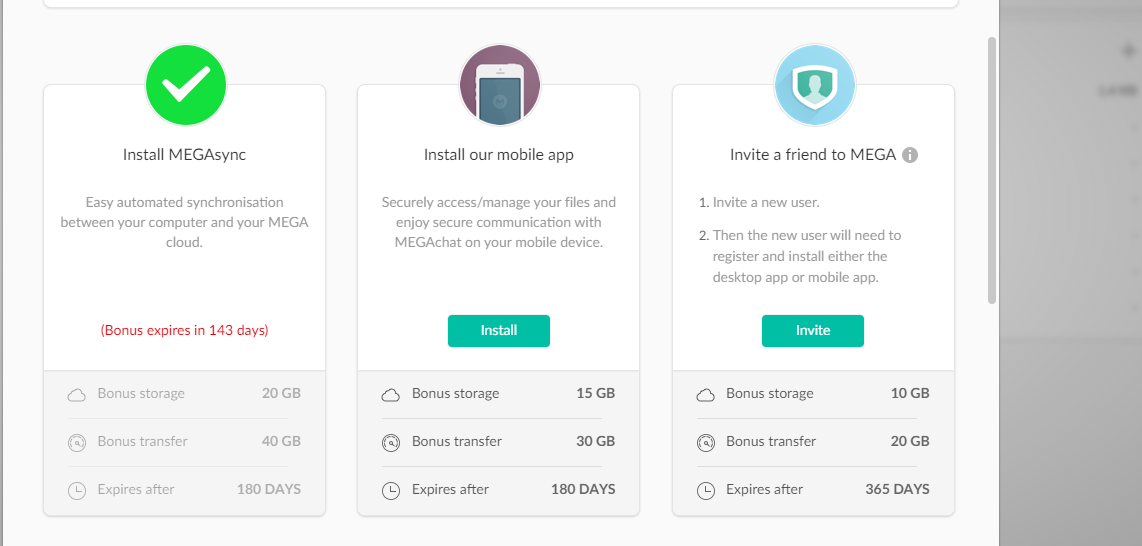Click the Bonus transfer icon in the mobile app card
This screenshot has width=1142, height=546.
click(391, 442)
